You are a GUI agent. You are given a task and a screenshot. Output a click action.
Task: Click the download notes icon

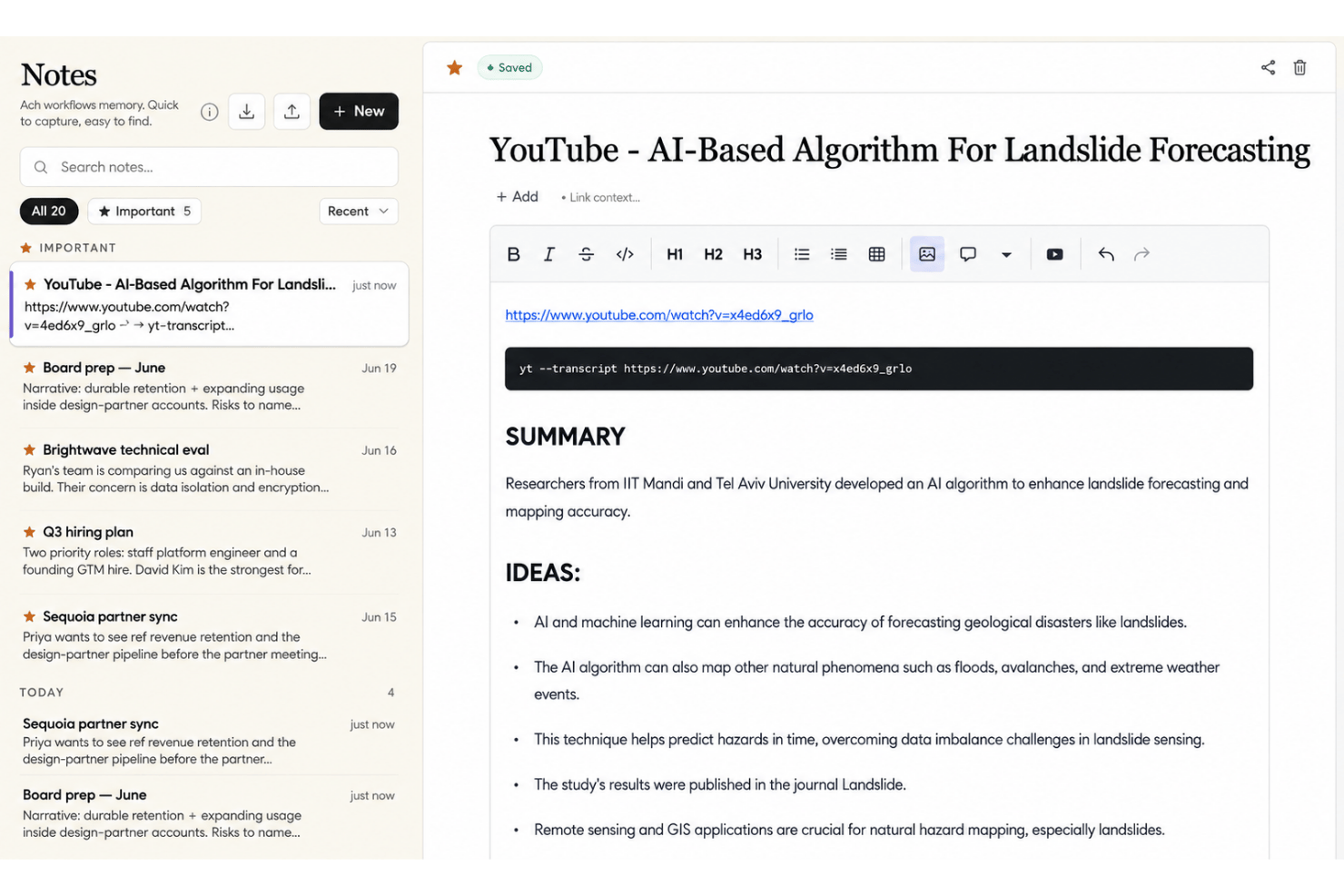(x=247, y=112)
